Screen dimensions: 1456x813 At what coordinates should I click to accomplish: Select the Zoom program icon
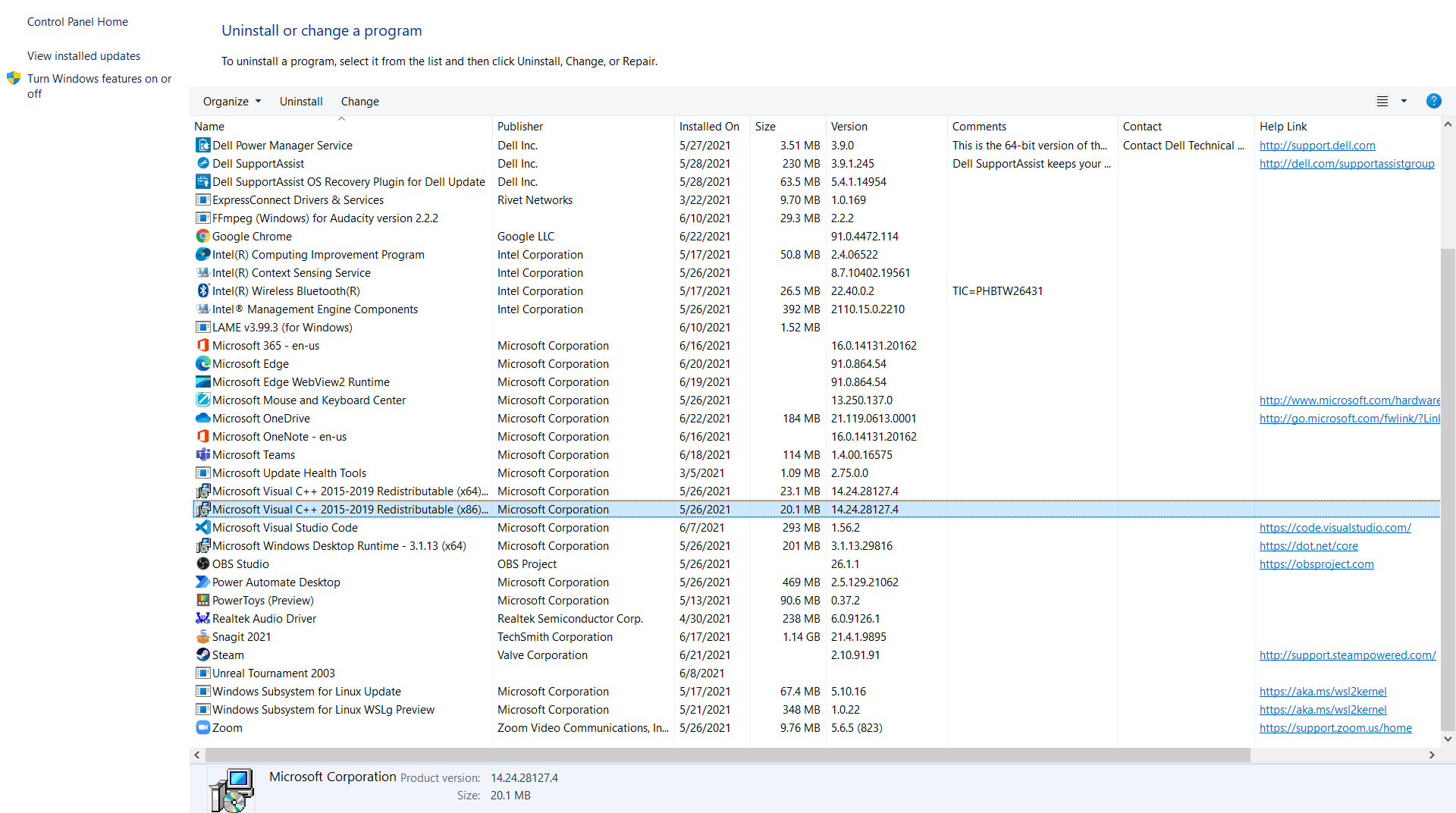pyautogui.click(x=202, y=727)
